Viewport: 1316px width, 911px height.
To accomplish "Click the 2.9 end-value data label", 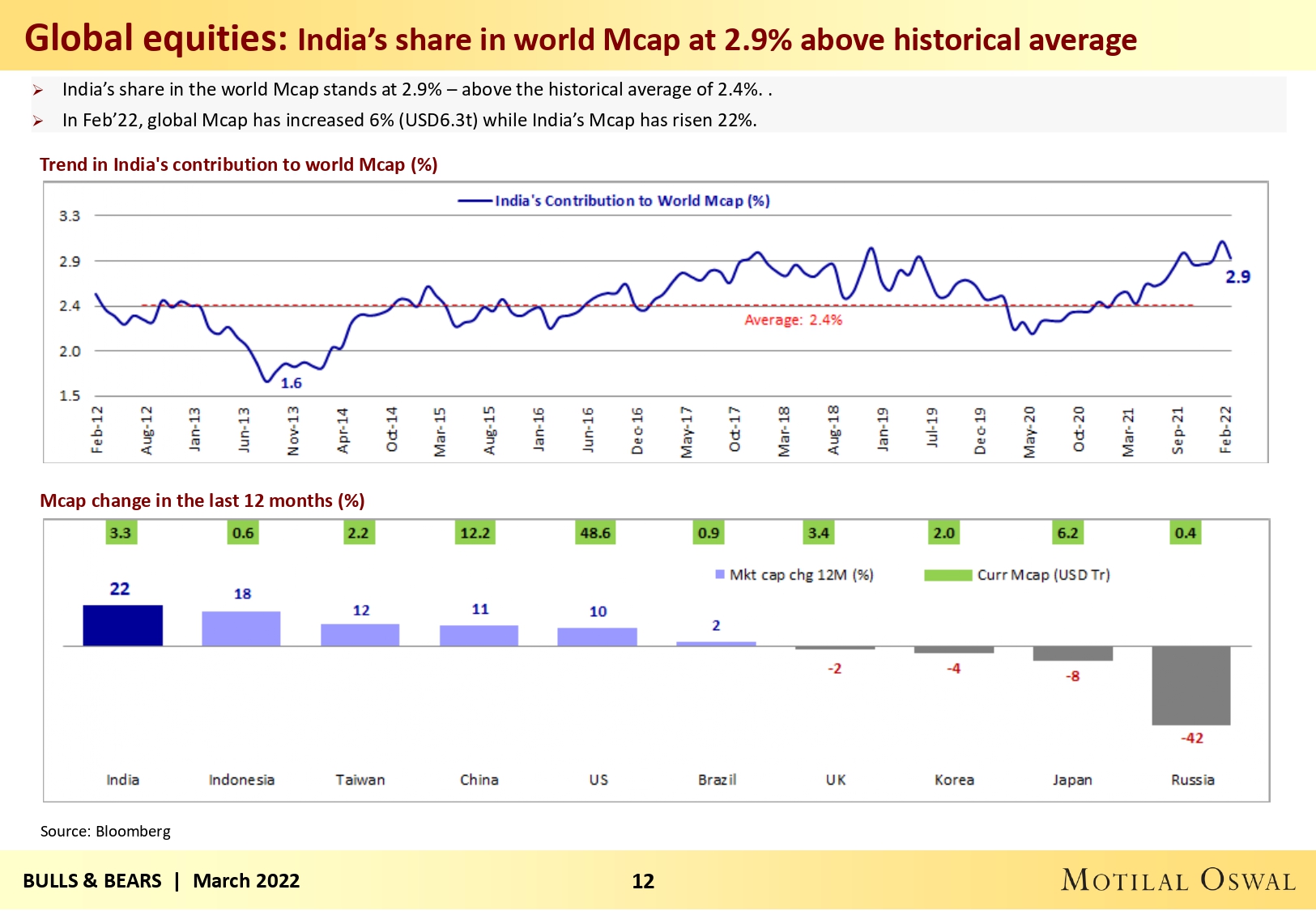I will click(1237, 277).
